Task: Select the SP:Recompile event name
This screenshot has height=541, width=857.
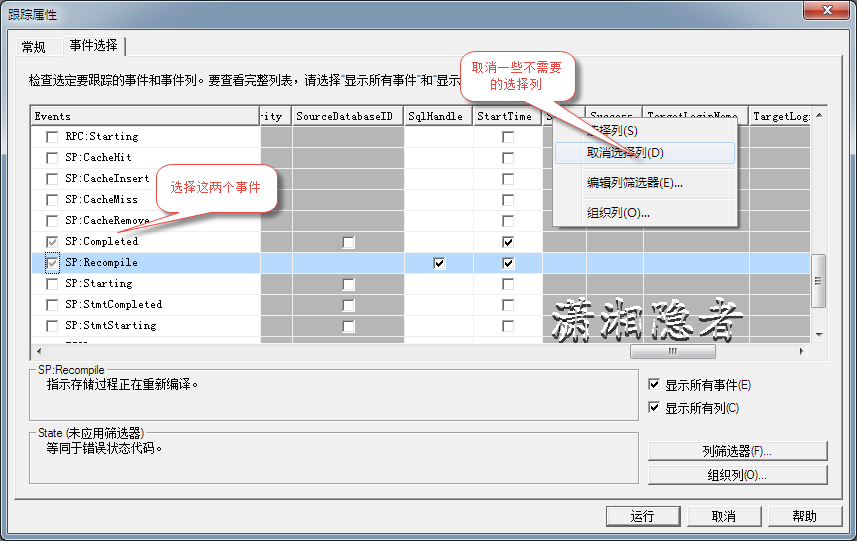Action: [x=102, y=263]
